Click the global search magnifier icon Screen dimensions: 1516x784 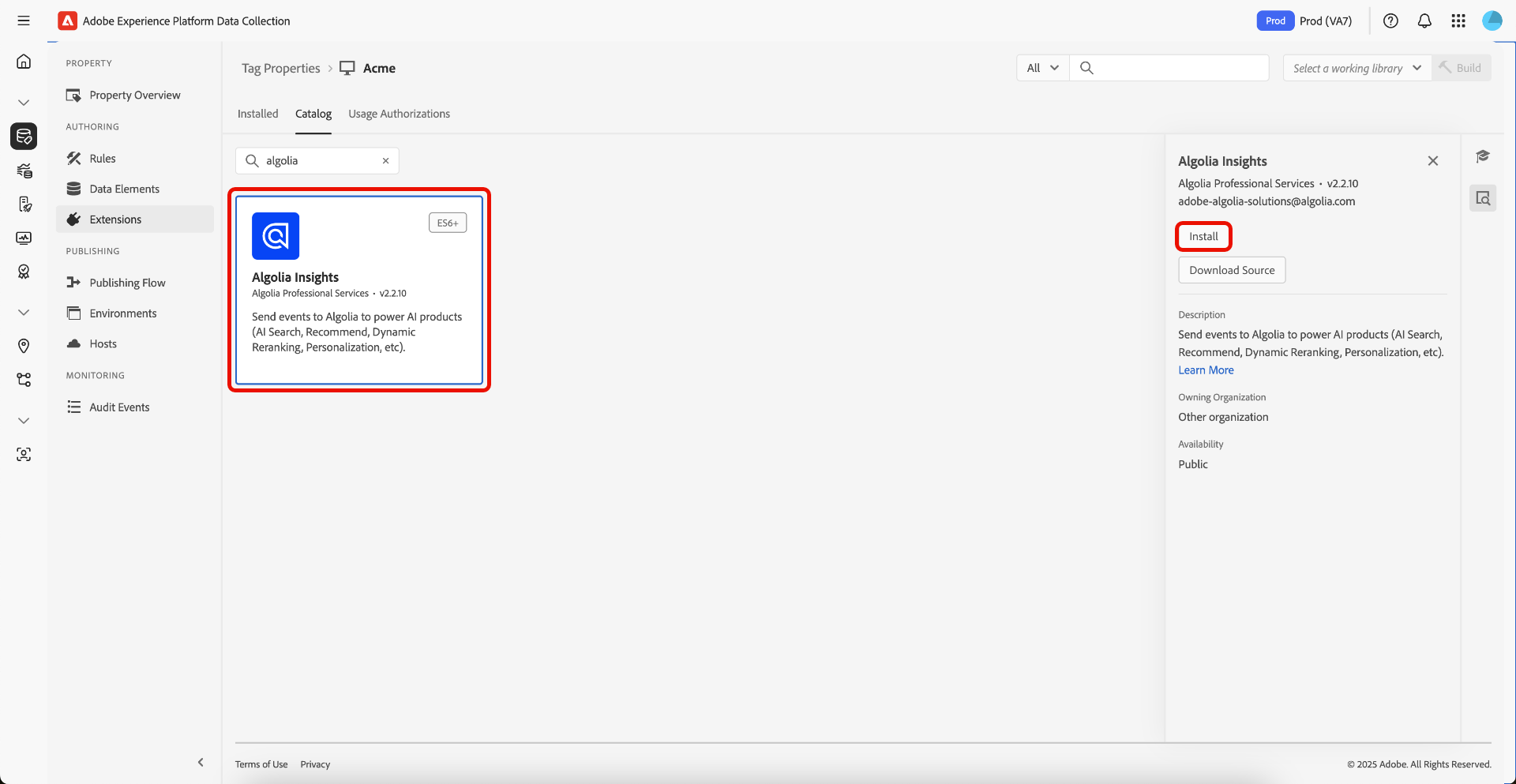pyautogui.click(x=1086, y=68)
